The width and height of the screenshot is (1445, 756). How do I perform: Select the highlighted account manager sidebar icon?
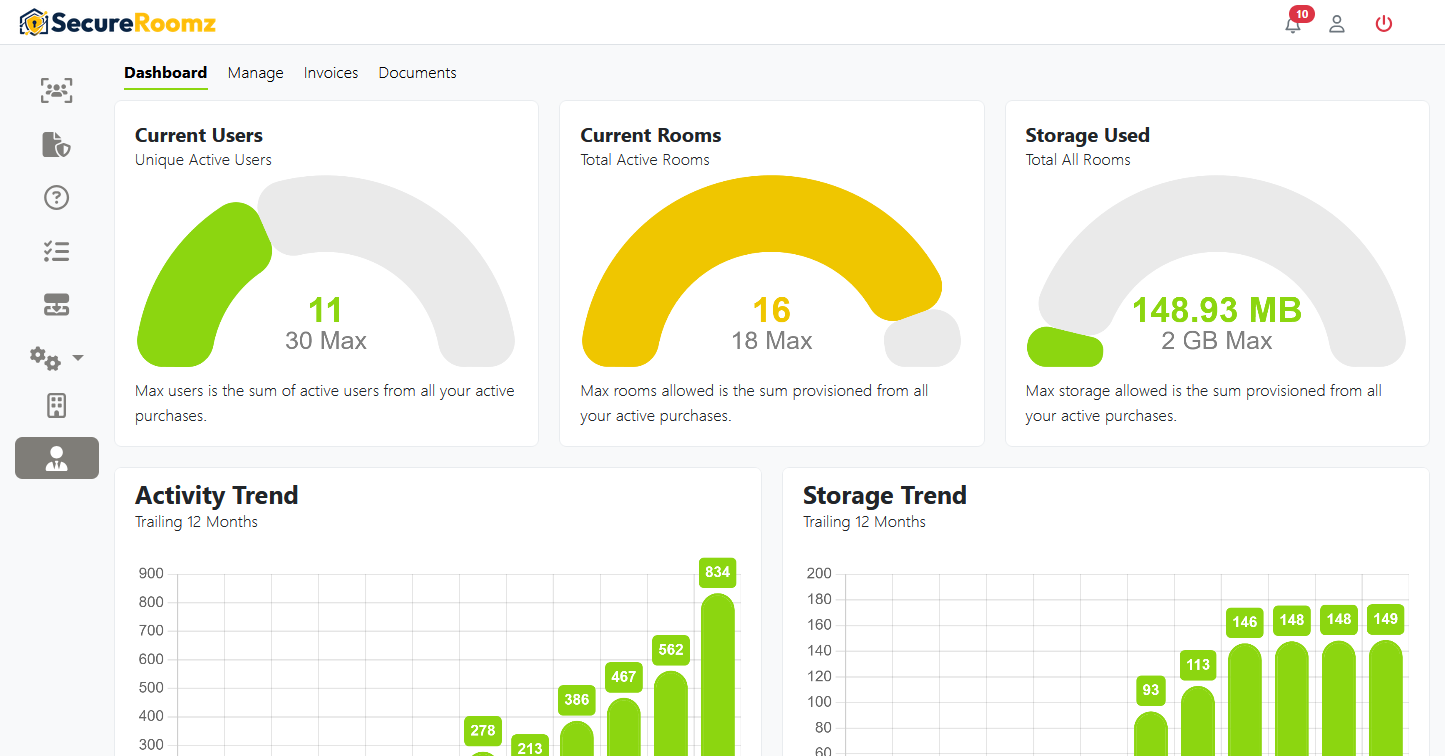57,458
